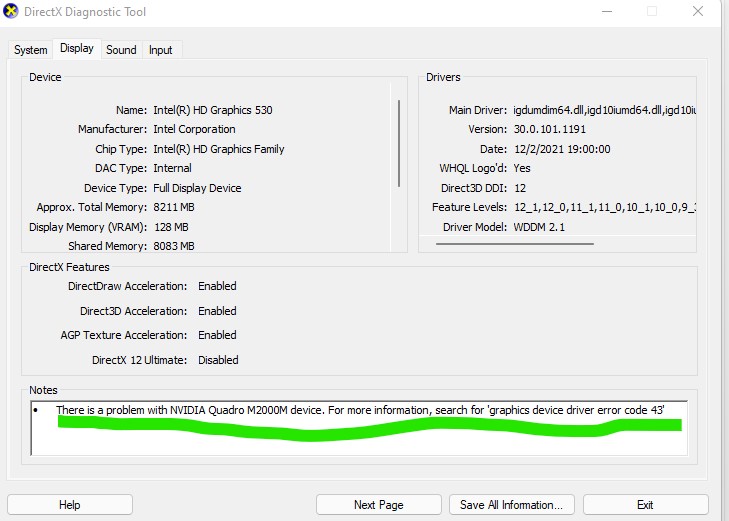Screen dimensions: 729x521
Task: Click the Driver Model value WDDM 2.1
Action: [x=539, y=227]
